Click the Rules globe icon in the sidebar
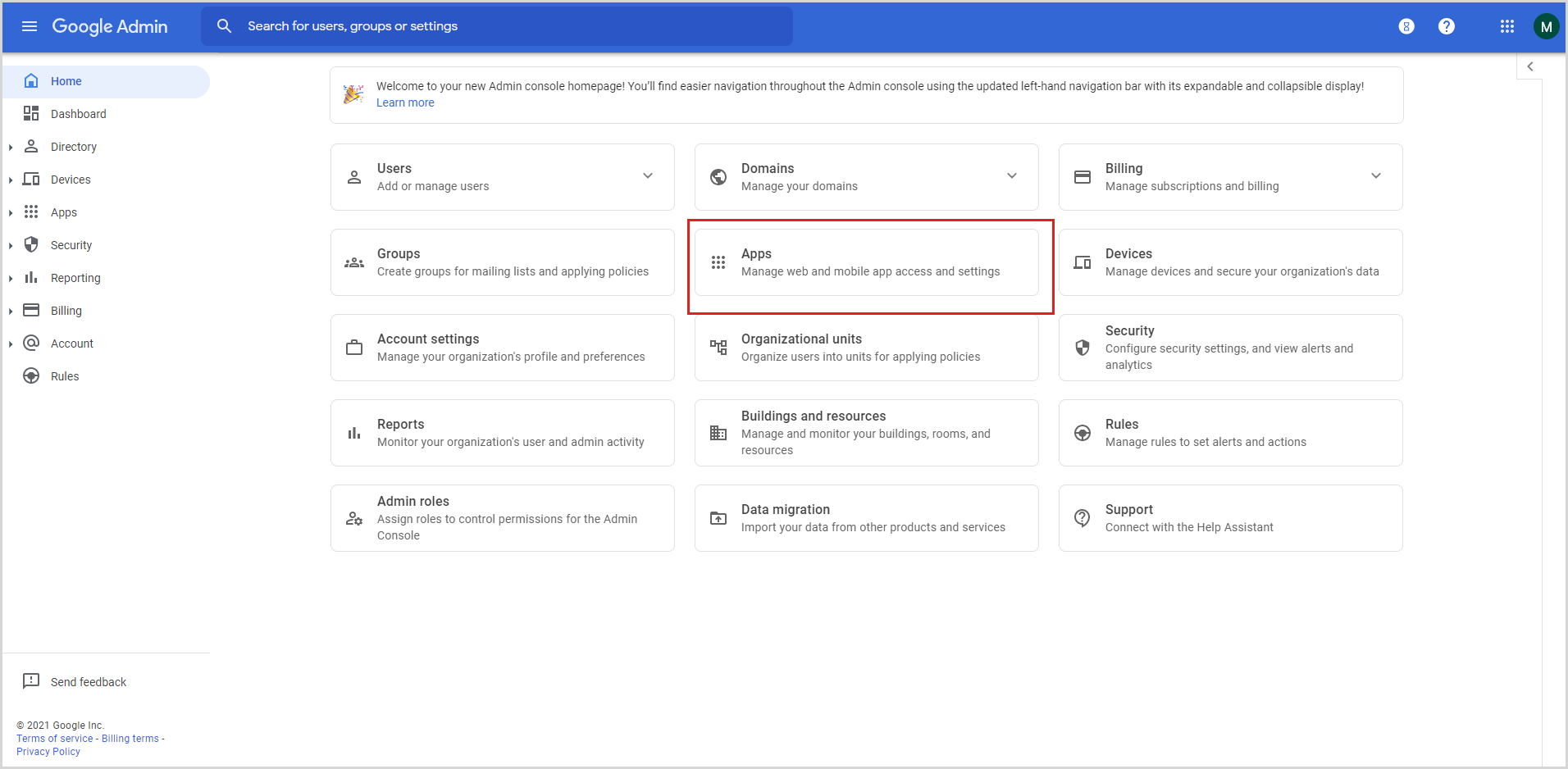 [x=31, y=375]
